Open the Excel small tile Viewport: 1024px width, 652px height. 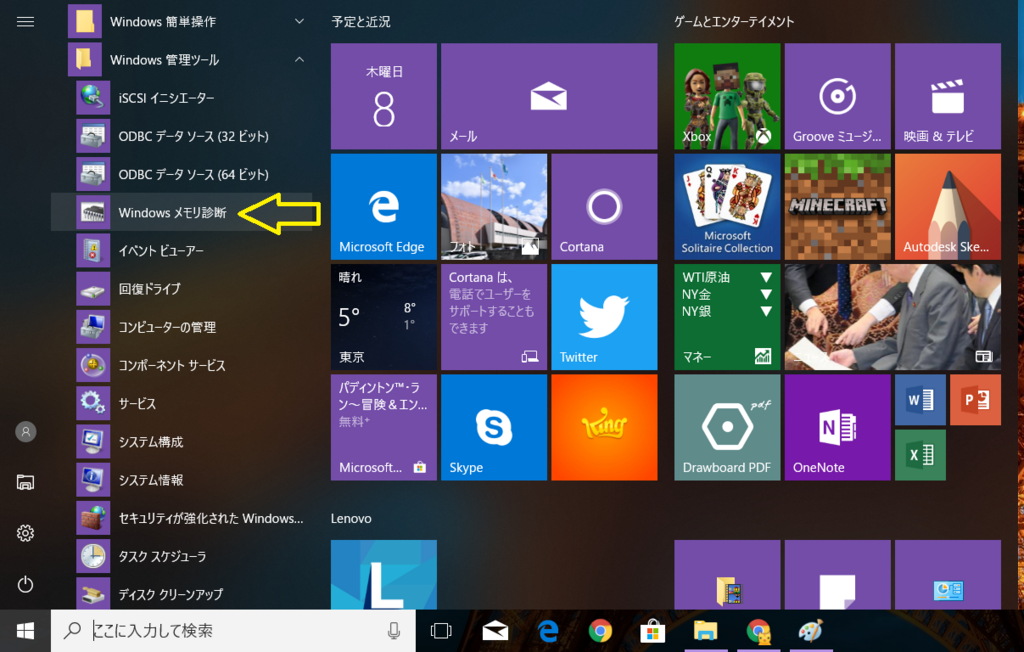click(x=920, y=455)
